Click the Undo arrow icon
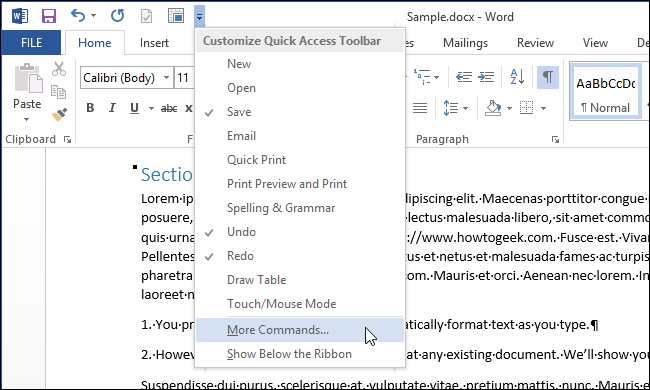650x390 pixels. [x=78, y=16]
